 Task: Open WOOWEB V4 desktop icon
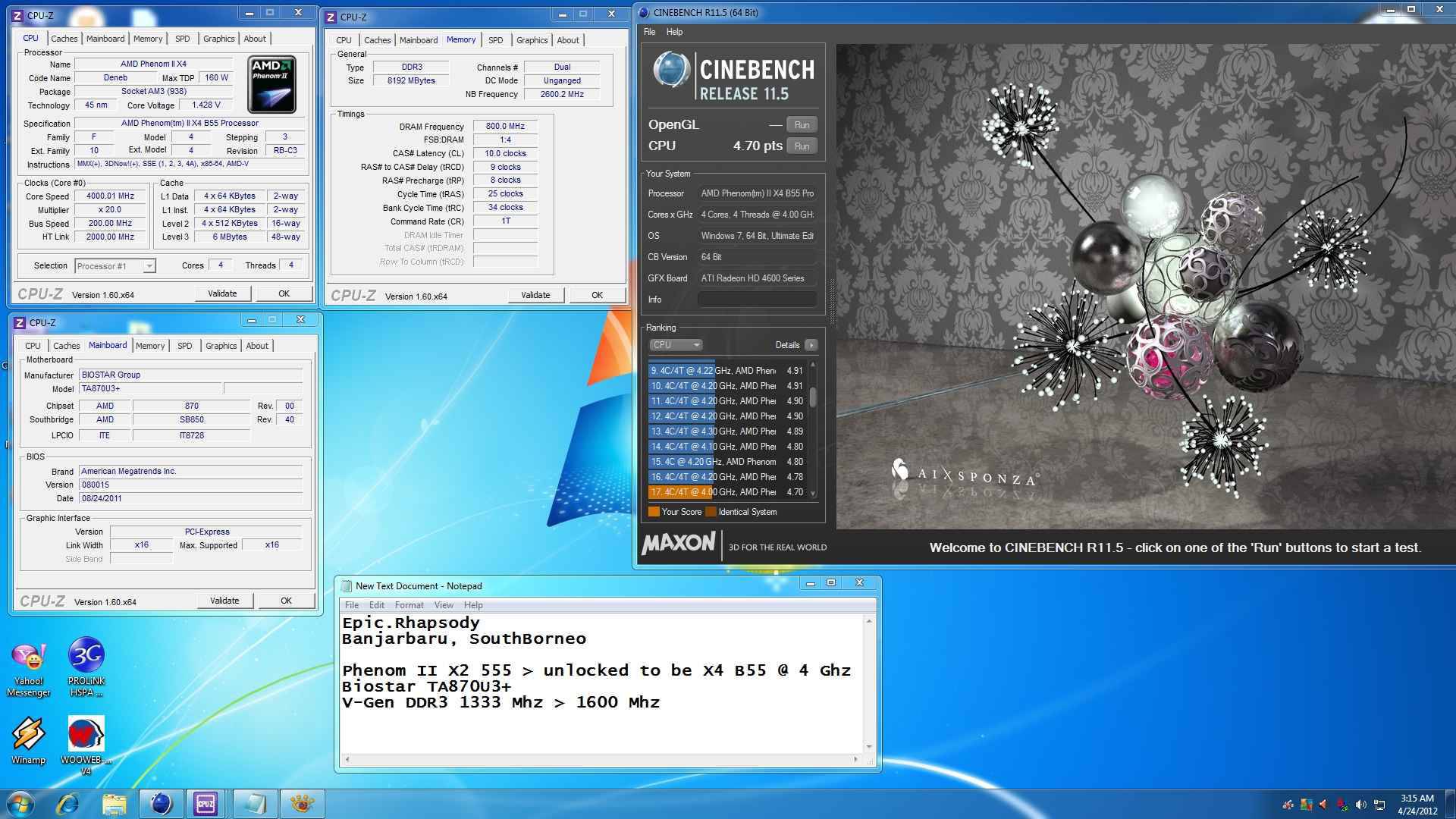tap(86, 745)
